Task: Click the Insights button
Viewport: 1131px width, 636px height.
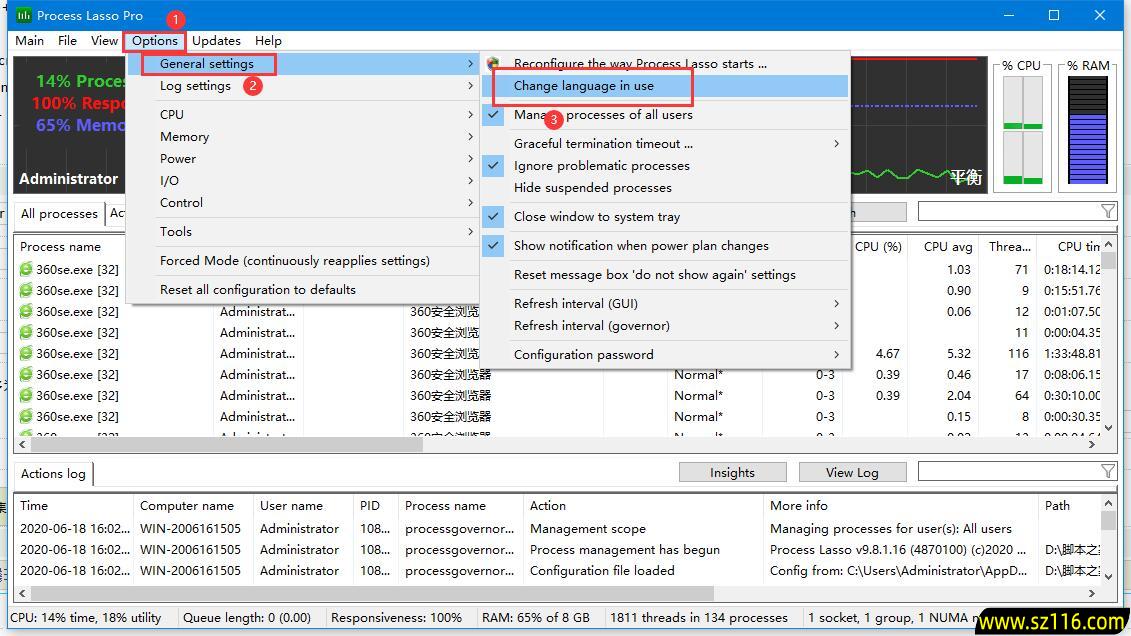Action: (732, 472)
